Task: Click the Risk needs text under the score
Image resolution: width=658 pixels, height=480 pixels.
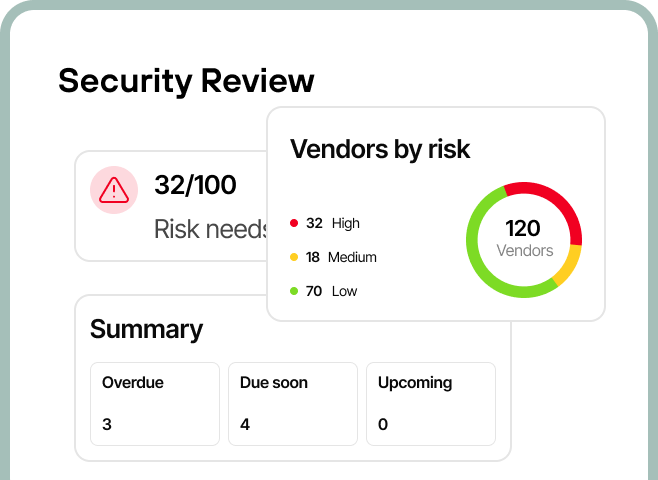Action: pos(211,230)
